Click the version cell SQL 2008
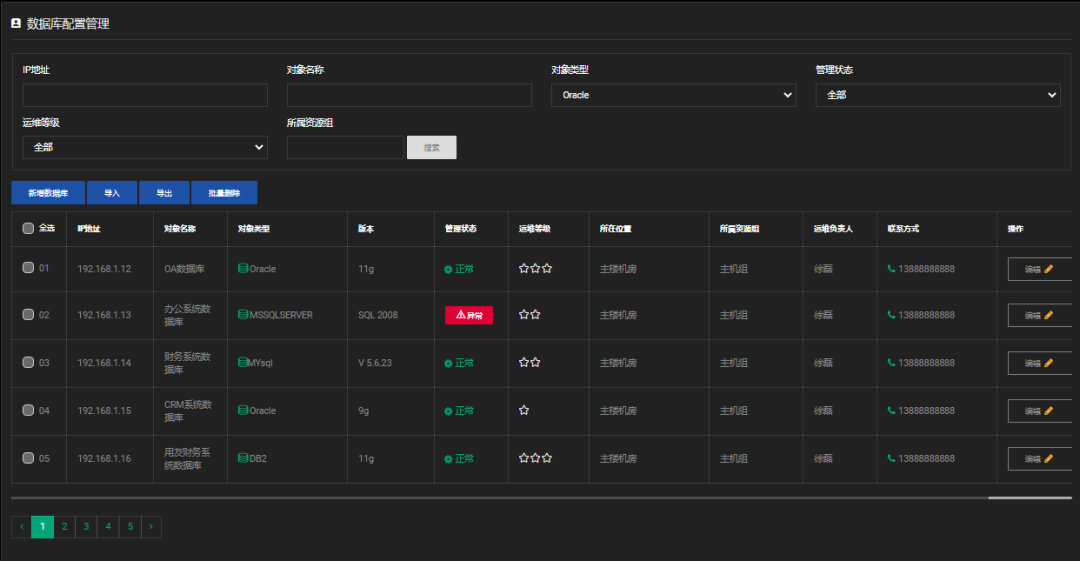The width and height of the screenshot is (1080, 561). pos(378,315)
